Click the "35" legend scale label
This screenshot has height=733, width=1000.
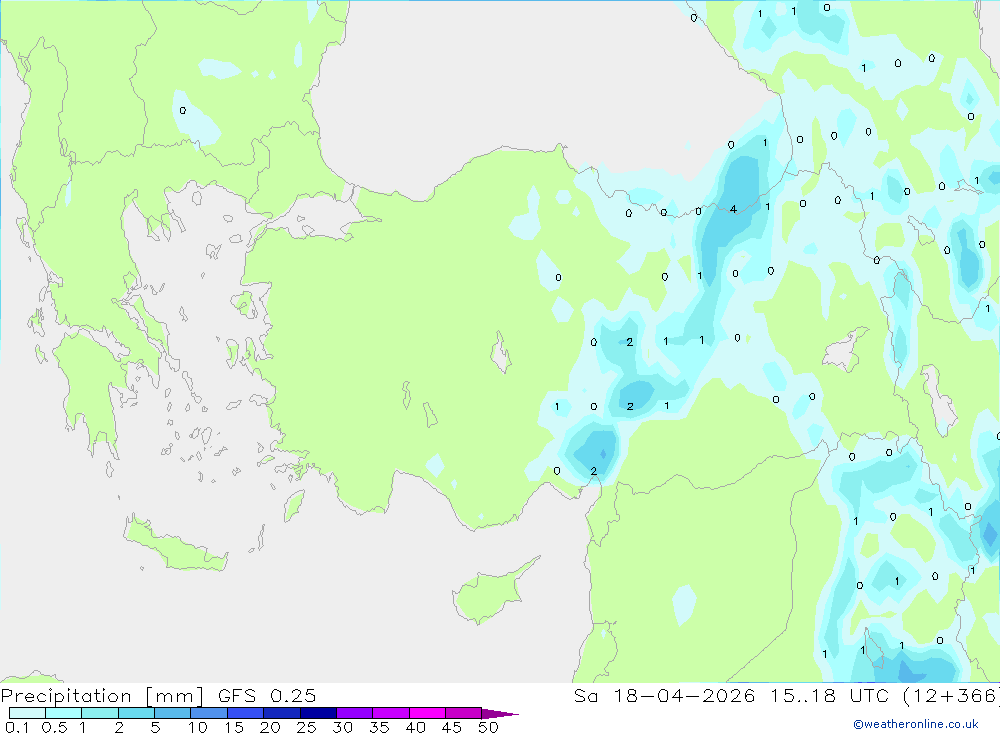(379, 727)
